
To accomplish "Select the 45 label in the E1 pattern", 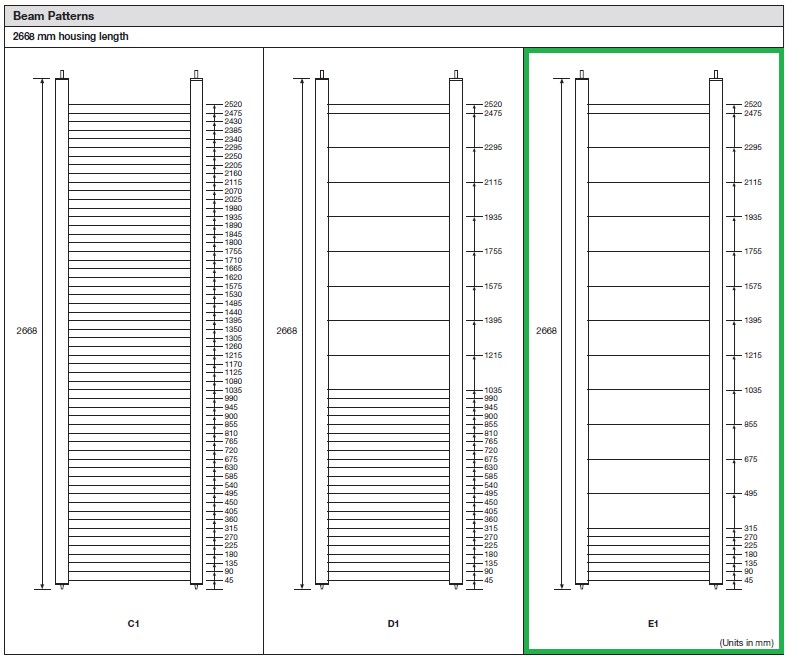I will 748,580.
